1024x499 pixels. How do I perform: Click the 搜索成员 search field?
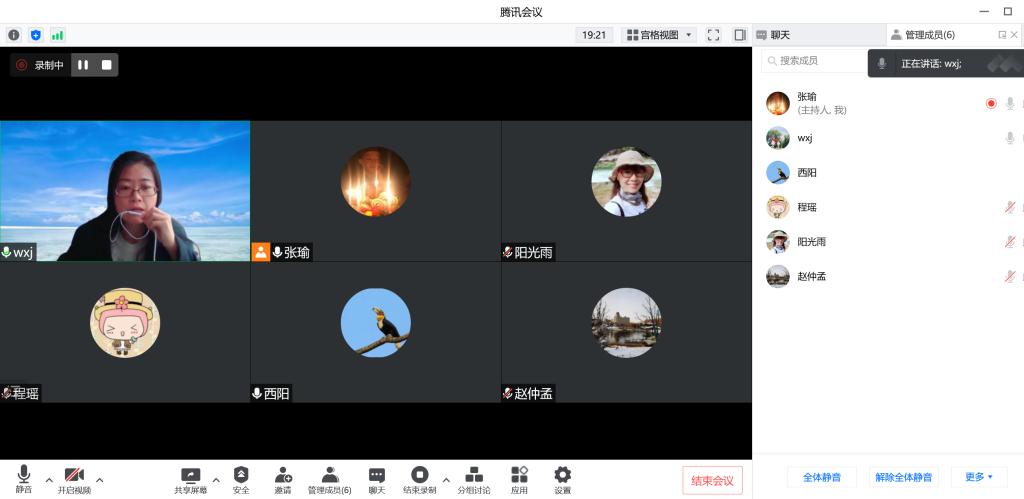[x=816, y=61]
